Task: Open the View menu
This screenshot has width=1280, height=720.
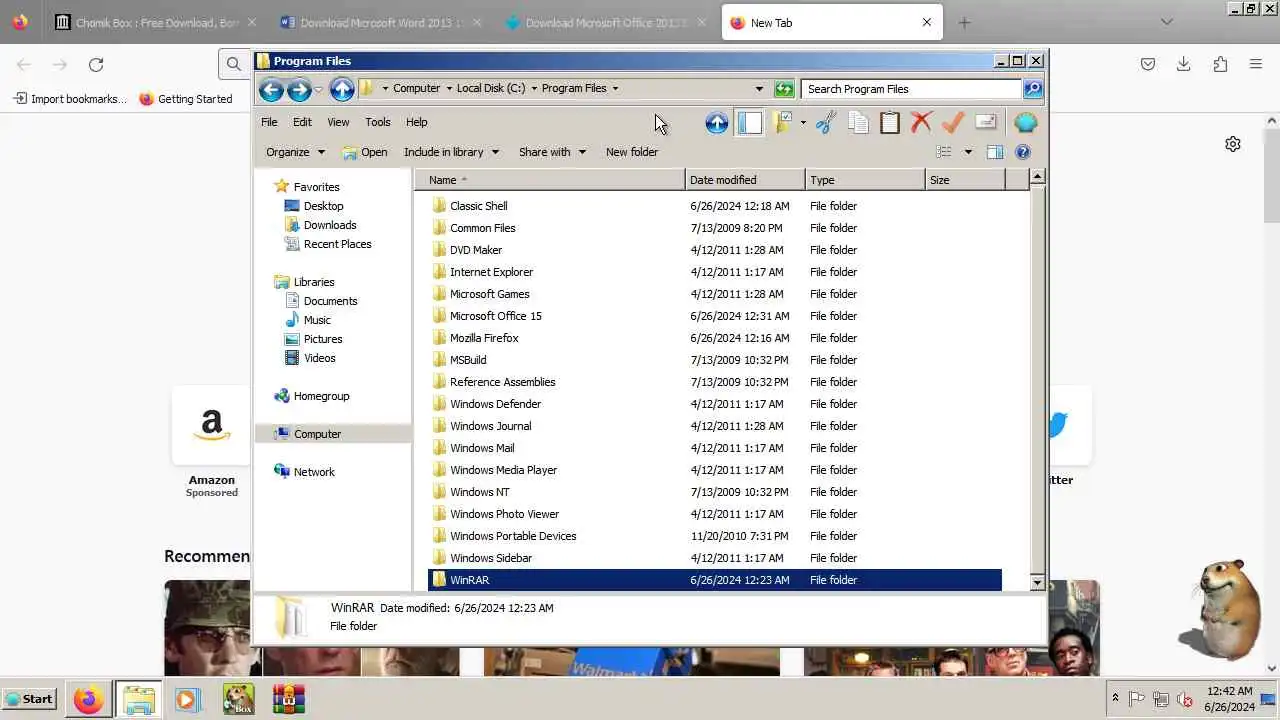Action: [338, 122]
